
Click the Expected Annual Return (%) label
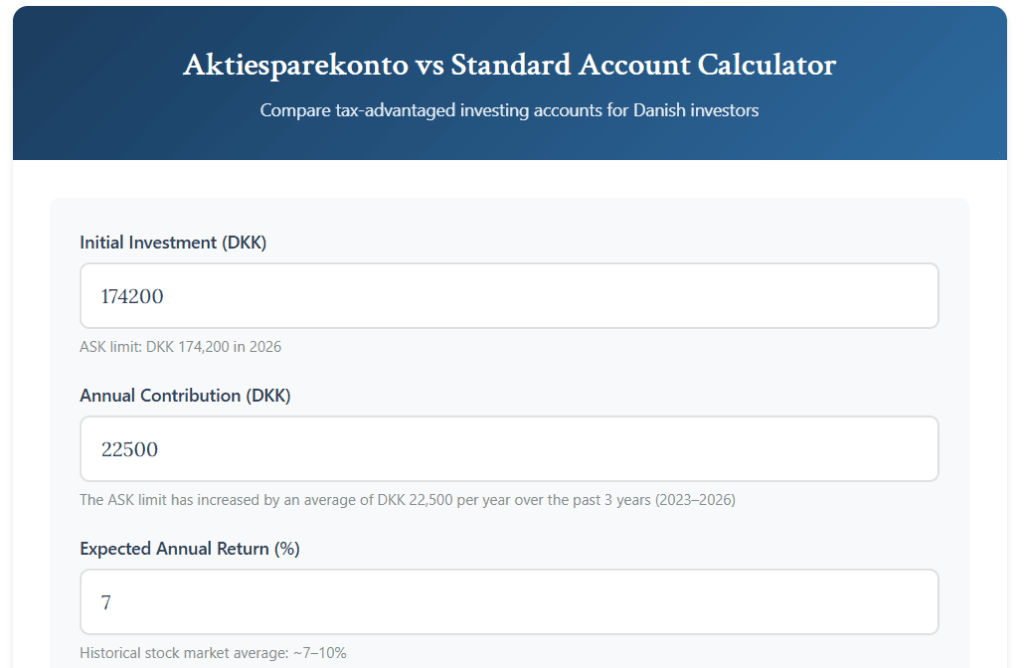(x=191, y=548)
